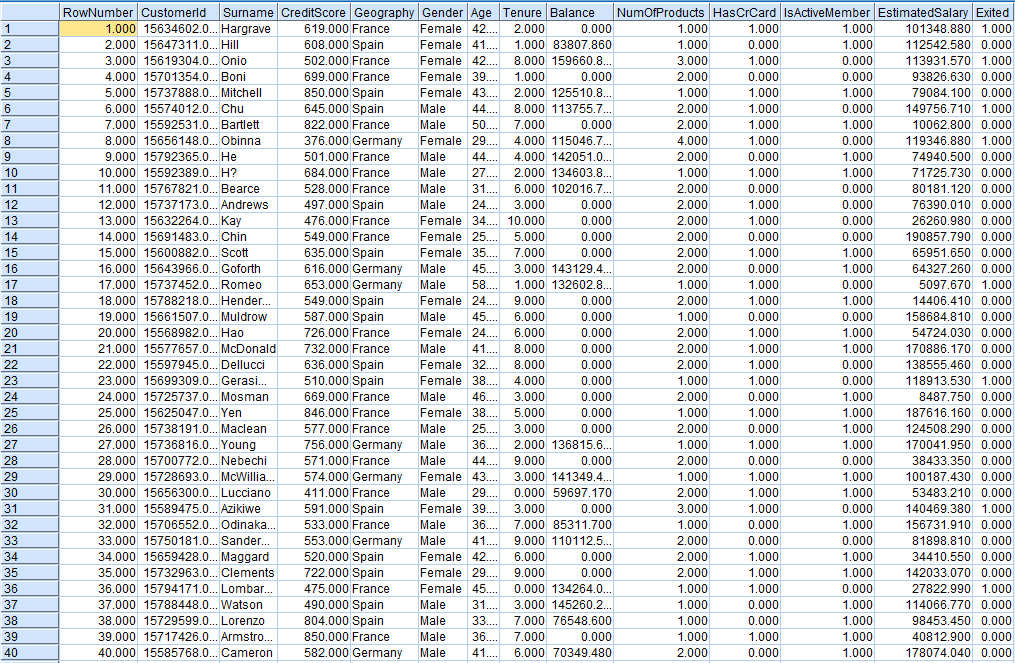
Task: Click the RowNumber column header
Action: pos(98,13)
